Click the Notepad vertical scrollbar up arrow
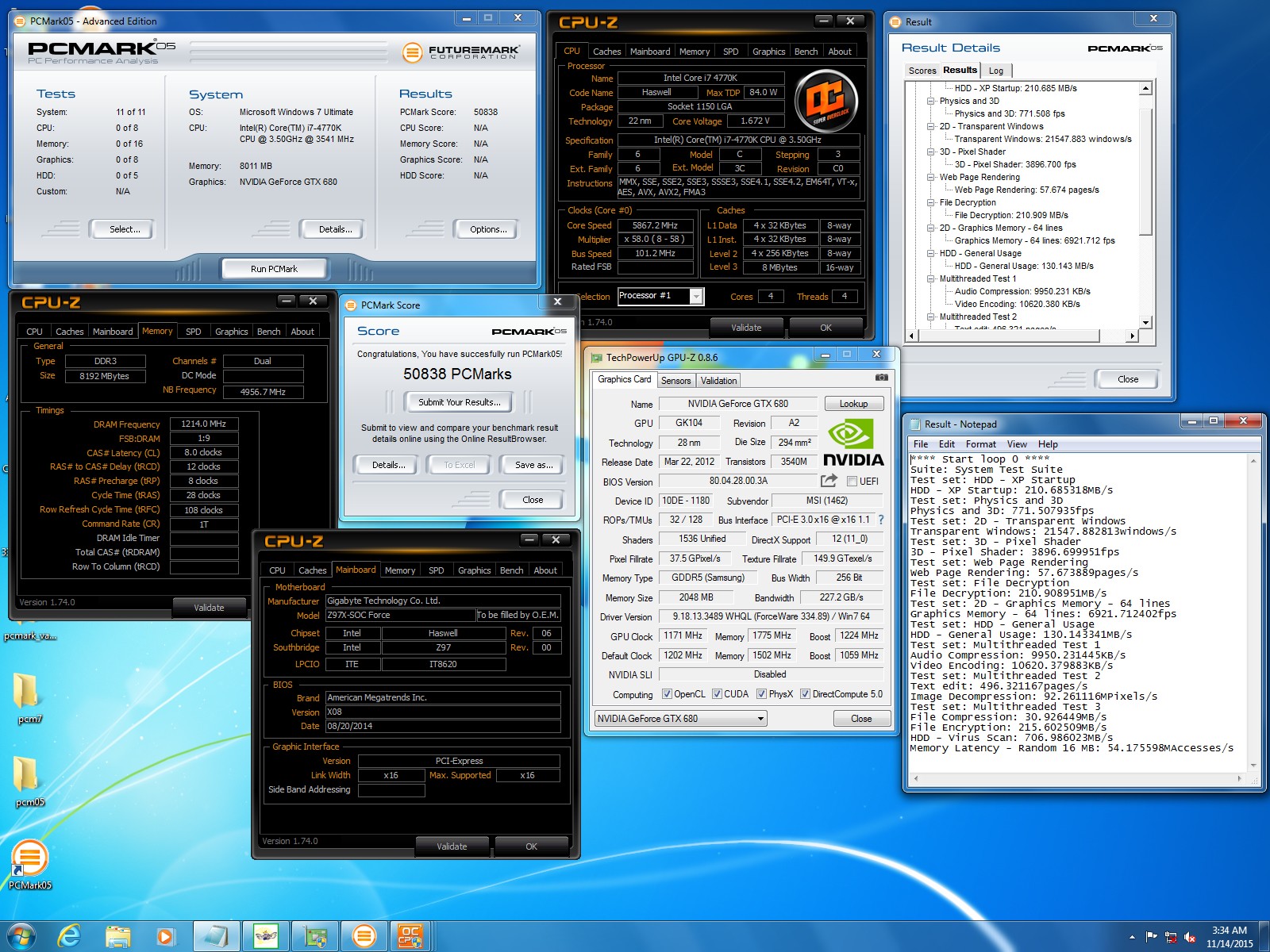 click(1253, 460)
